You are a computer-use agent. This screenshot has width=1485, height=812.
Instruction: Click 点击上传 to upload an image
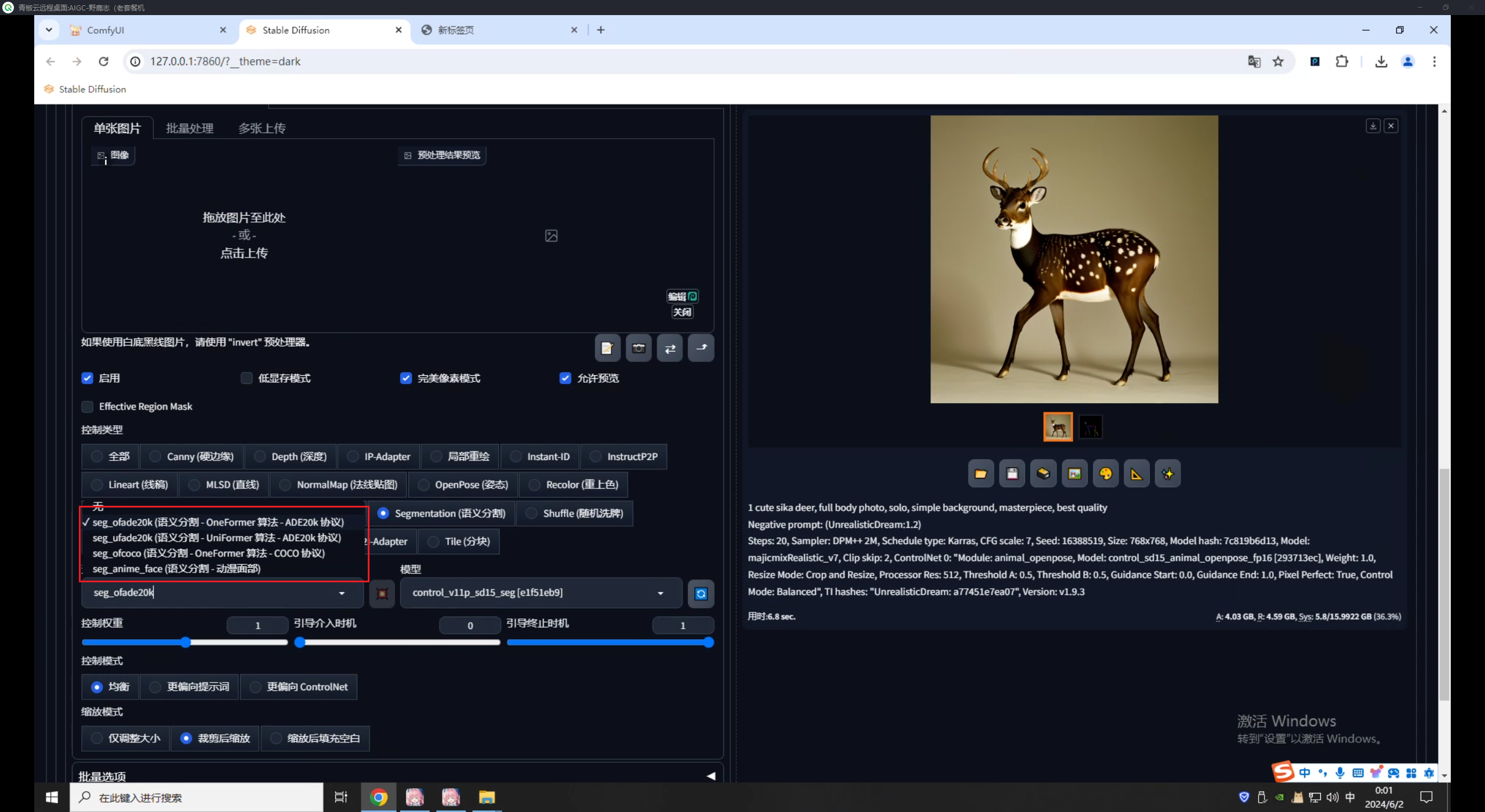pos(244,253)
